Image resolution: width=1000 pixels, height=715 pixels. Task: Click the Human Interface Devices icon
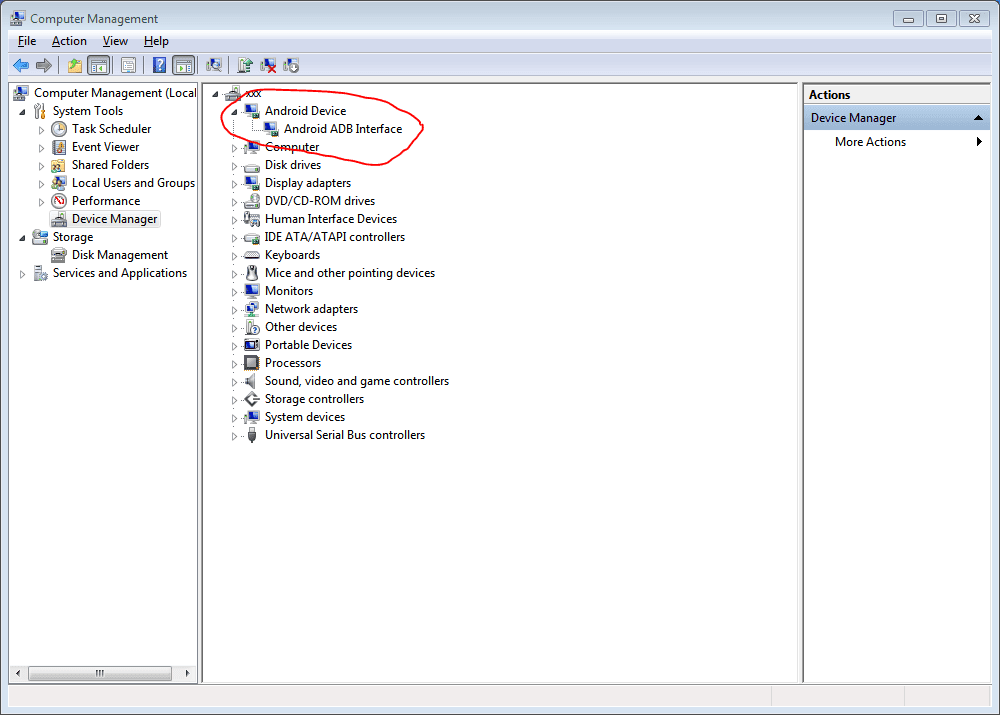coord(252,219)
